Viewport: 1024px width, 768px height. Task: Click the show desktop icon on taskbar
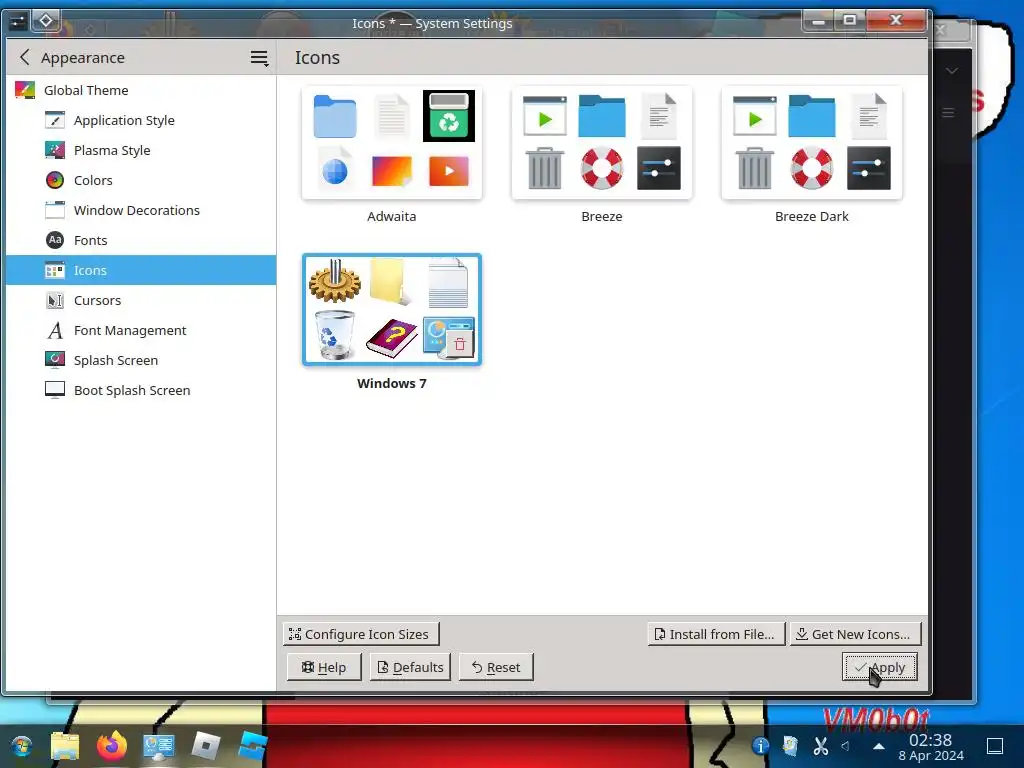coord(995,746)
